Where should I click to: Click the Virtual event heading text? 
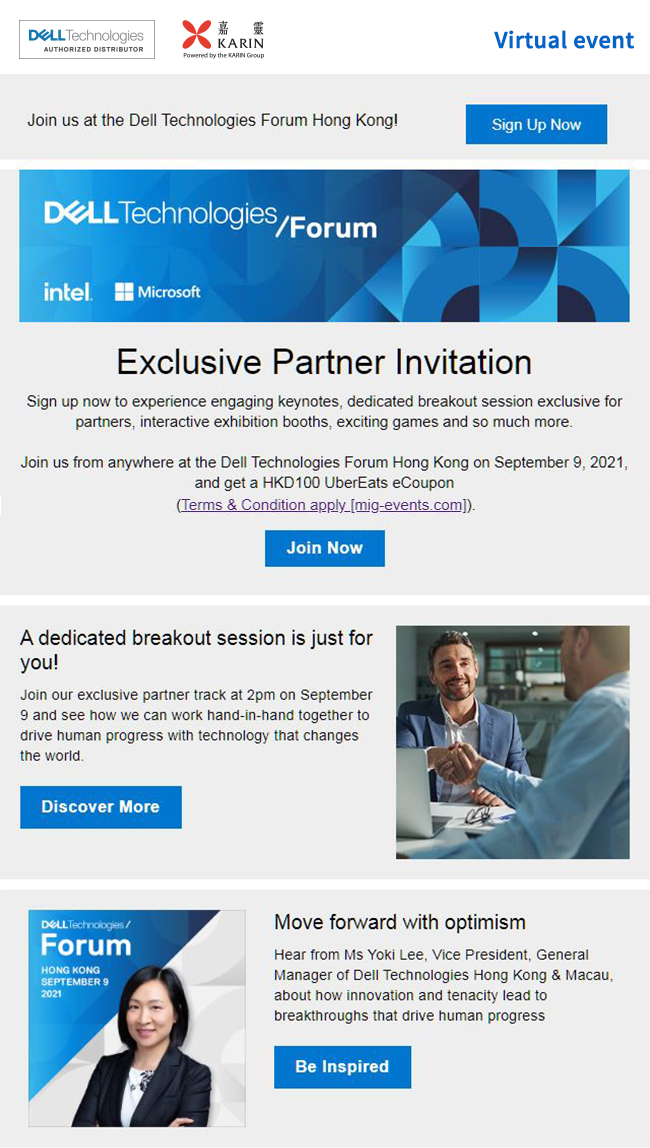point(564,40)
